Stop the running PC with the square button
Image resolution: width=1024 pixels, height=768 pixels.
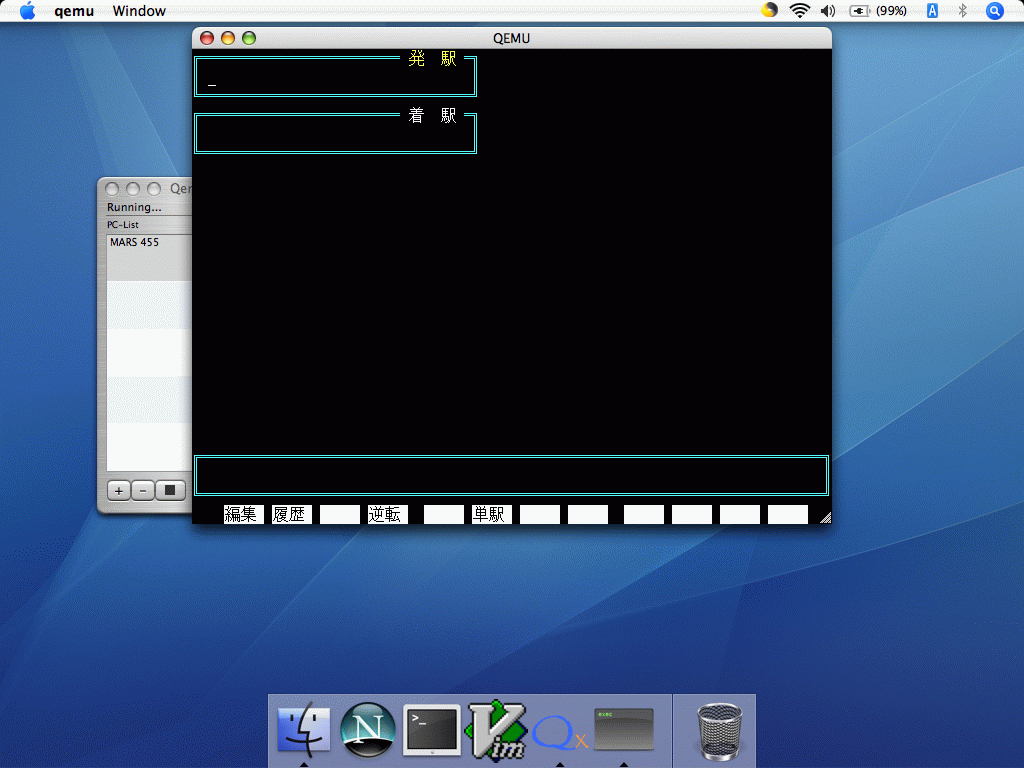pyautogui.click(x=170, y=490)
